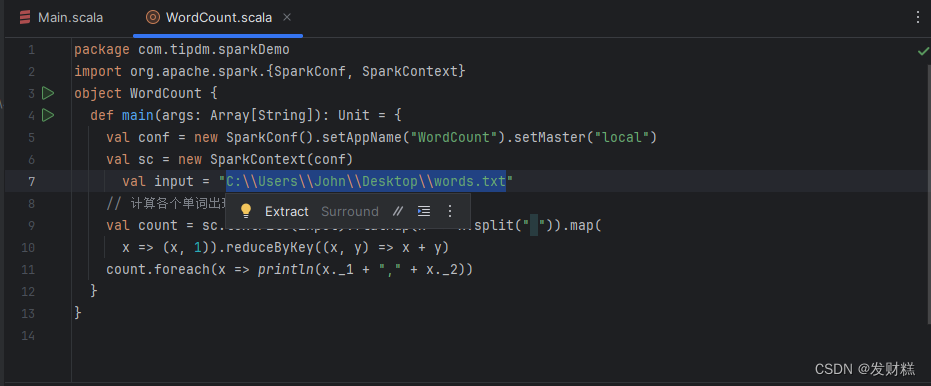Screen dimensions: 931x386
Task: Choose the Surround action
Action: coord(350,211)
